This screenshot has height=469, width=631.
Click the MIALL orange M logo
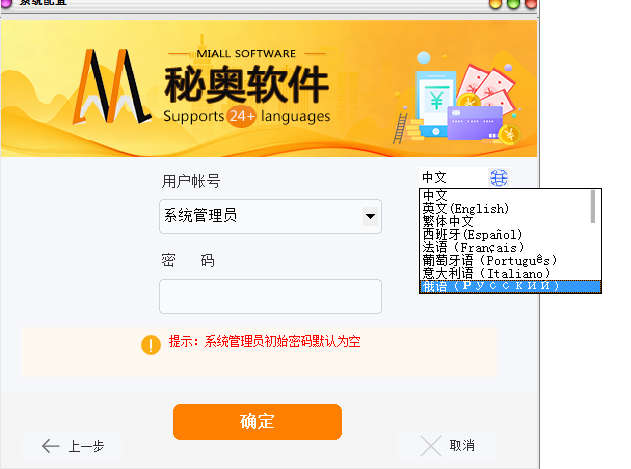point(111,86)
